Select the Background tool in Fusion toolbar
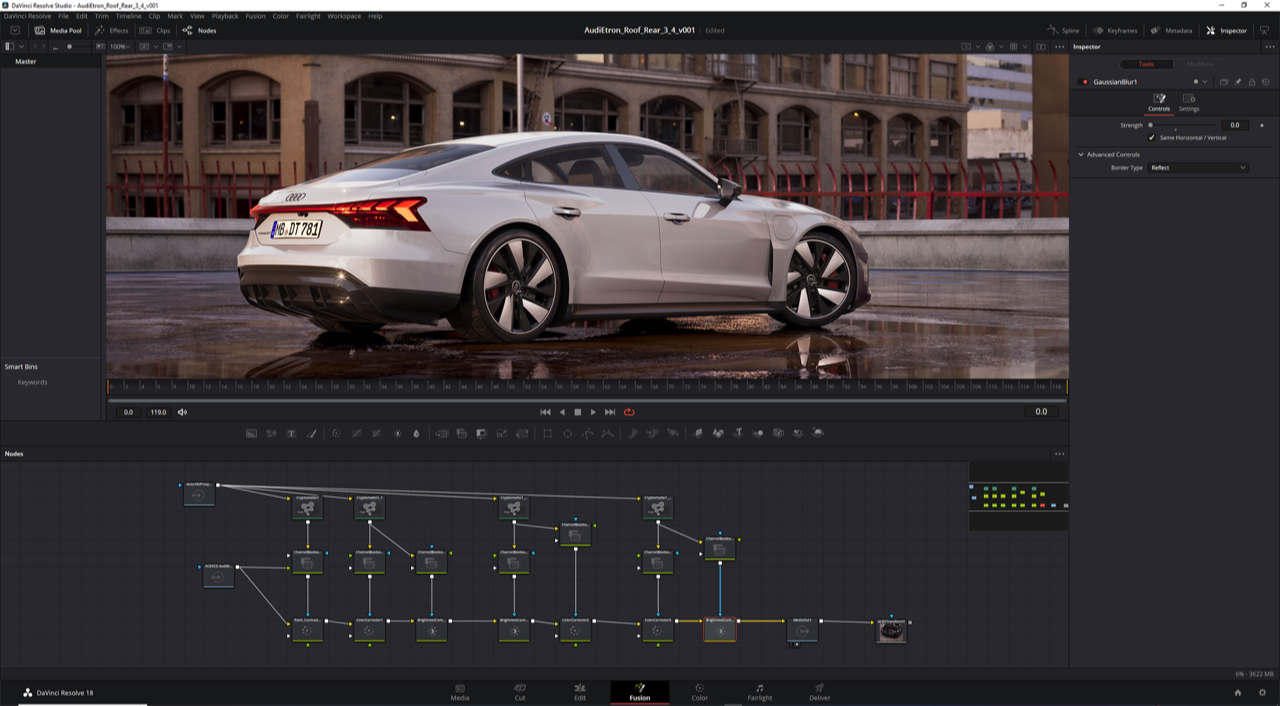 click(250, 433)
